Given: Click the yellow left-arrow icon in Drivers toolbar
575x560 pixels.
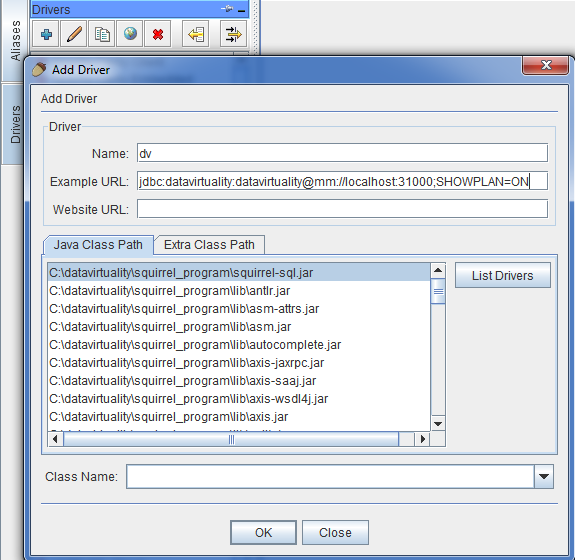Looking at the screenshot, I should [196, 34].
